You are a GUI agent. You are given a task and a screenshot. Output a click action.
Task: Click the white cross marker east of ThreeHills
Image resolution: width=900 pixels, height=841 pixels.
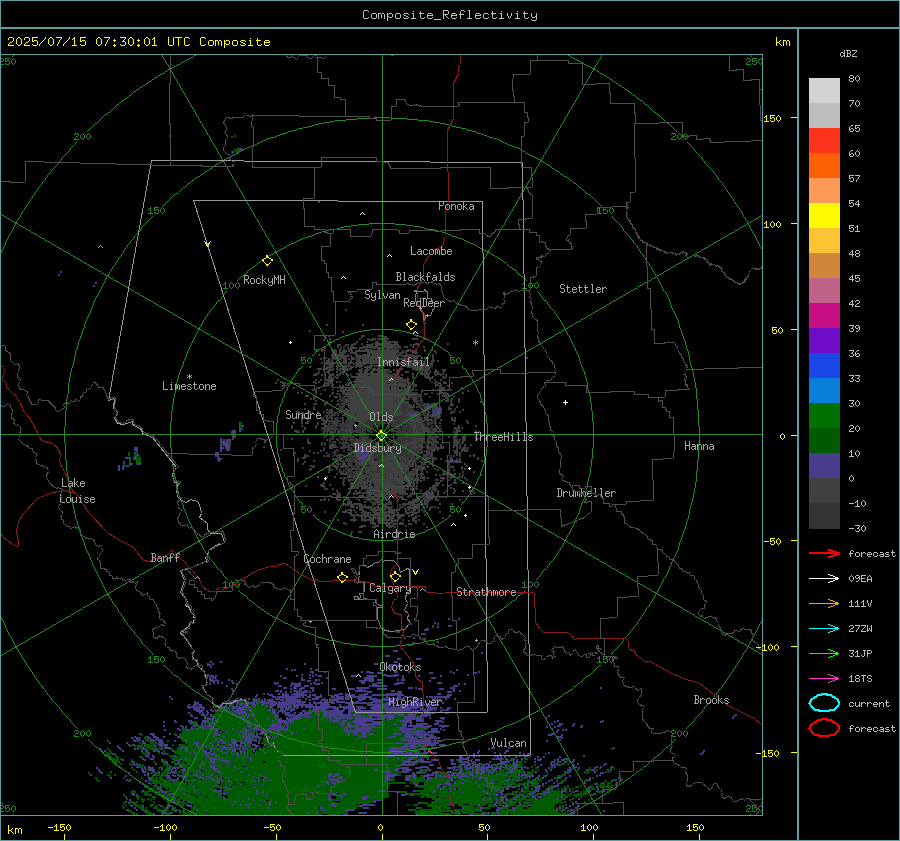coord(565,402)
